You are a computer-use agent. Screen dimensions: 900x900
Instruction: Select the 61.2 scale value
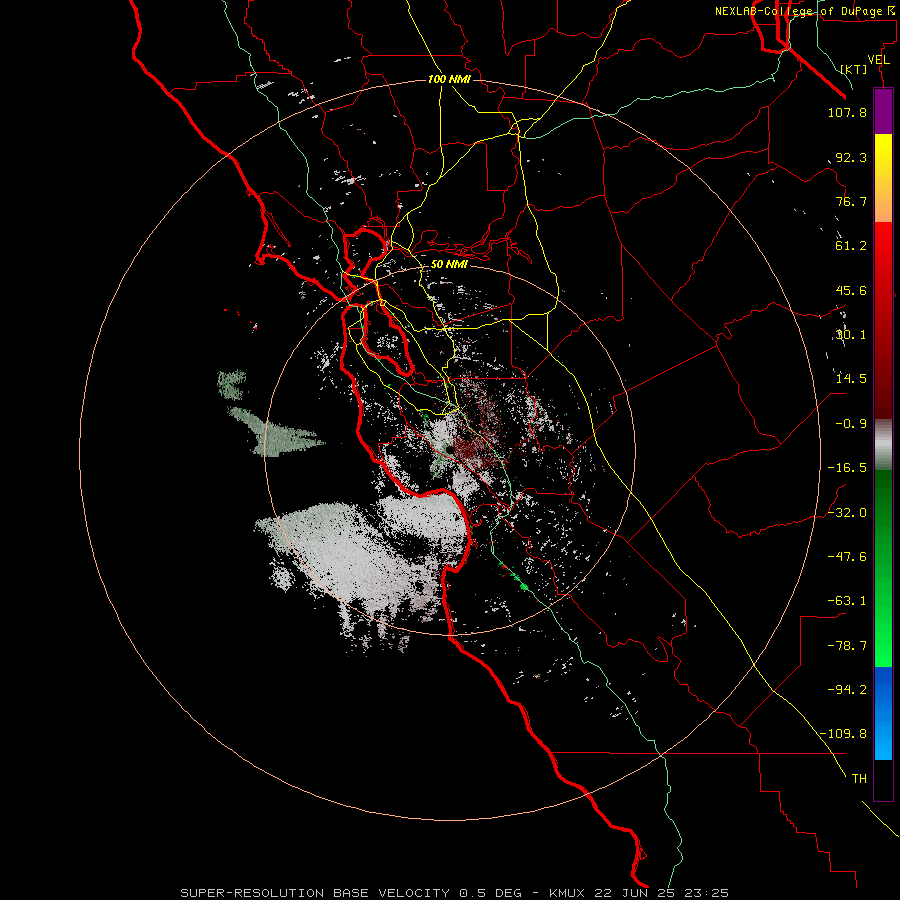(x=851, y=246)
